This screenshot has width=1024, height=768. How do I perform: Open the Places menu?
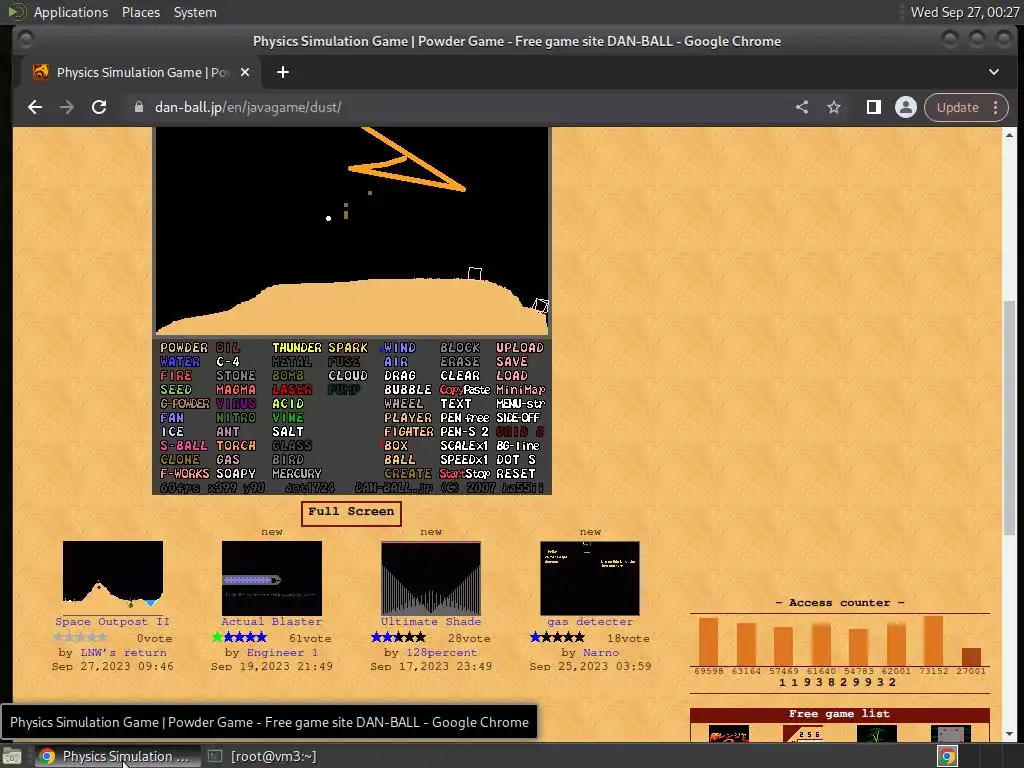(141, 12)
